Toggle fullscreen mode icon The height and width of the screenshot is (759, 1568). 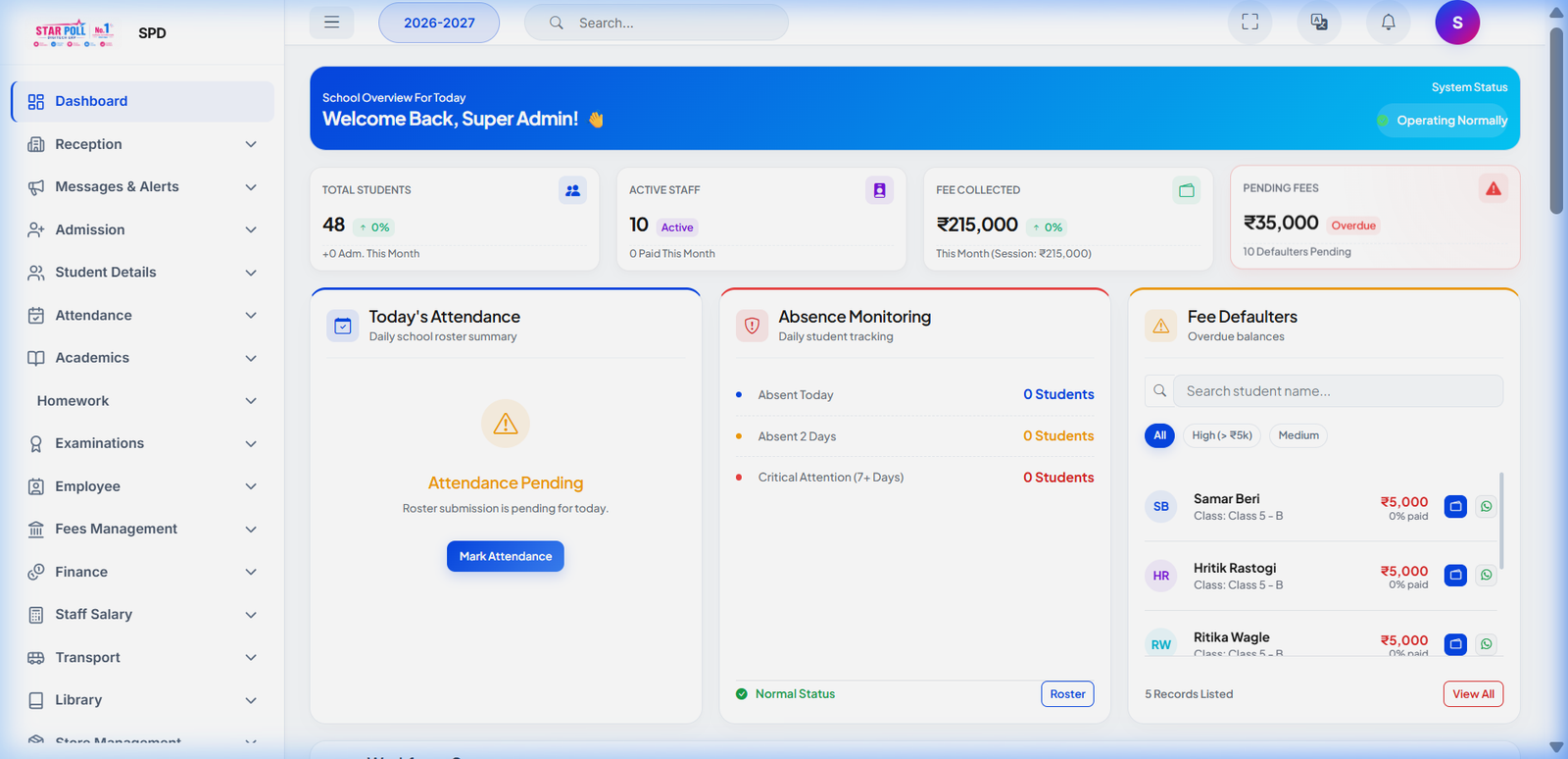(1249, 23)
